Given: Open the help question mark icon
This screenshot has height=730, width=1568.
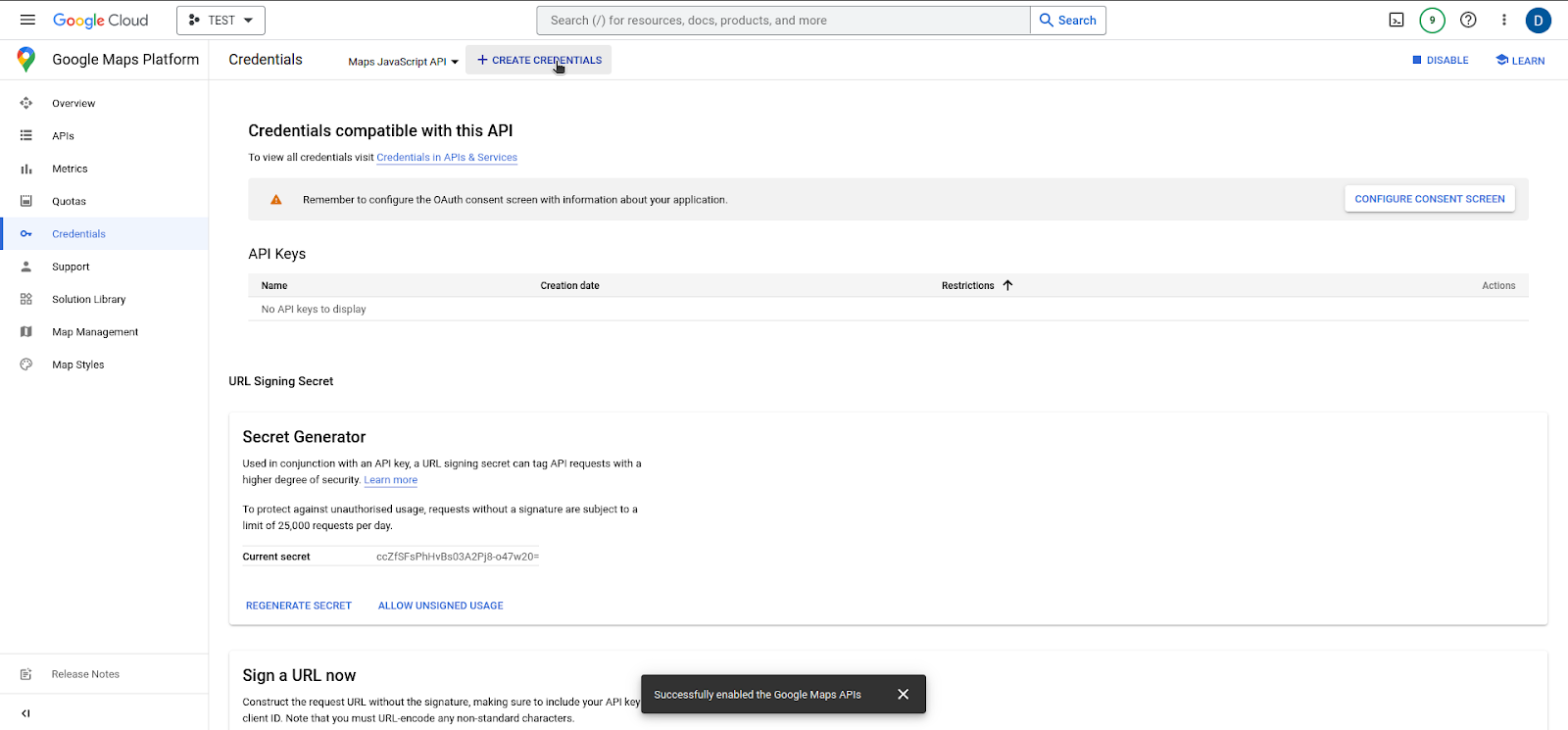Looking at the screenshot, I should (1468, 20).
